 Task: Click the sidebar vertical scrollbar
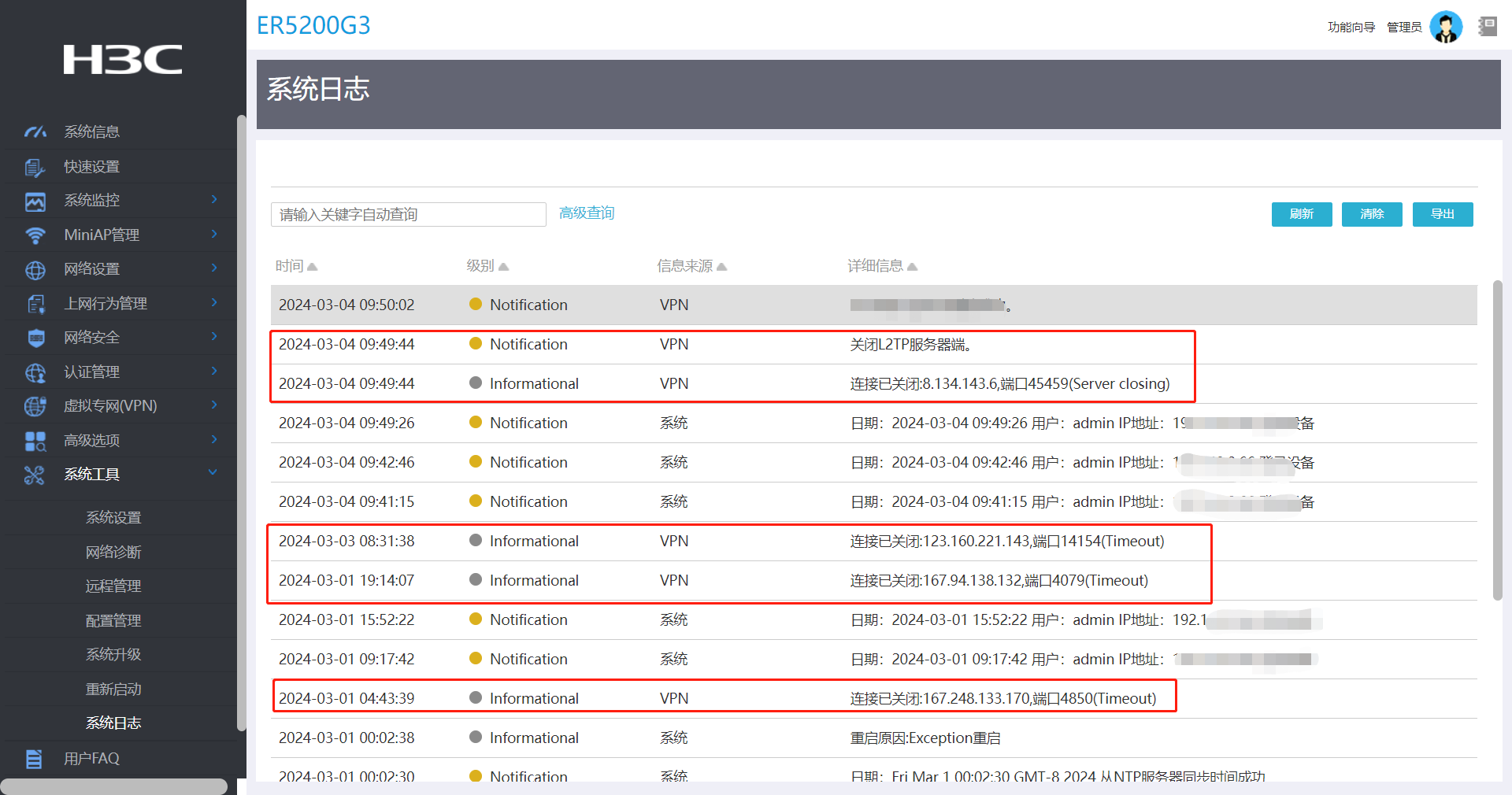coord(241,423)
